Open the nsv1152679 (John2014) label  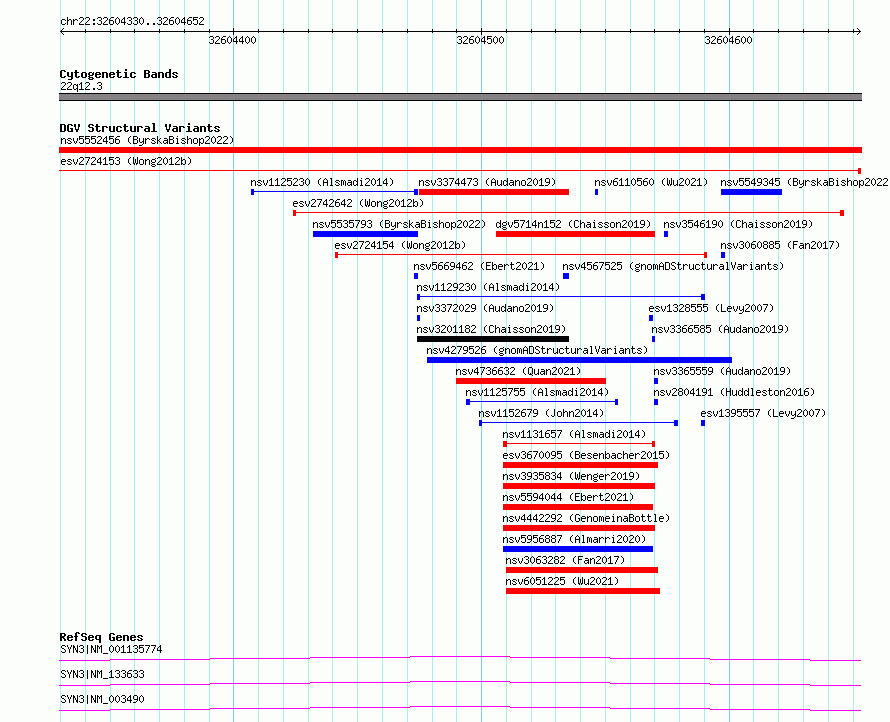541,413
